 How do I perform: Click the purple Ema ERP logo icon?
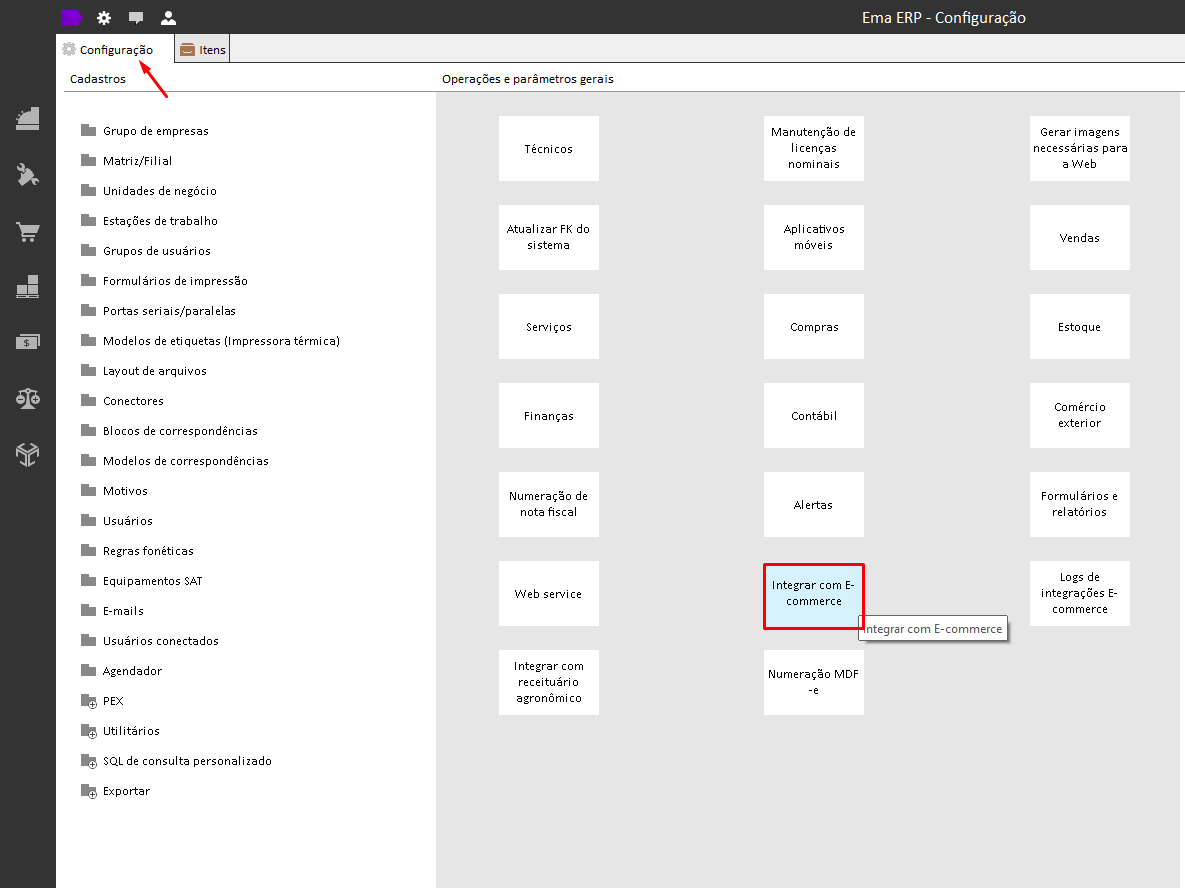click(x=71, y=17)
